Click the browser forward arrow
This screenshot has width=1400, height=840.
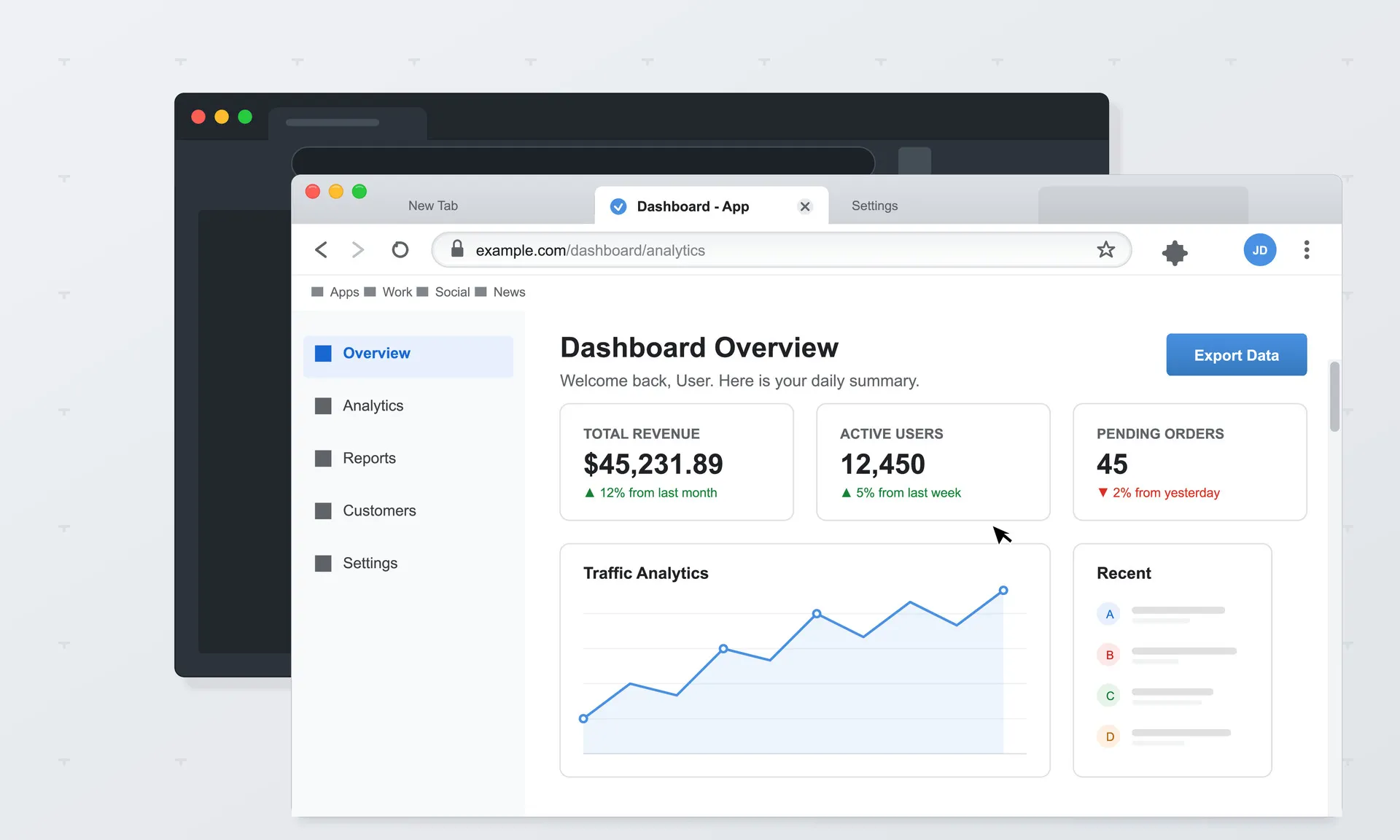pos(357,250)
